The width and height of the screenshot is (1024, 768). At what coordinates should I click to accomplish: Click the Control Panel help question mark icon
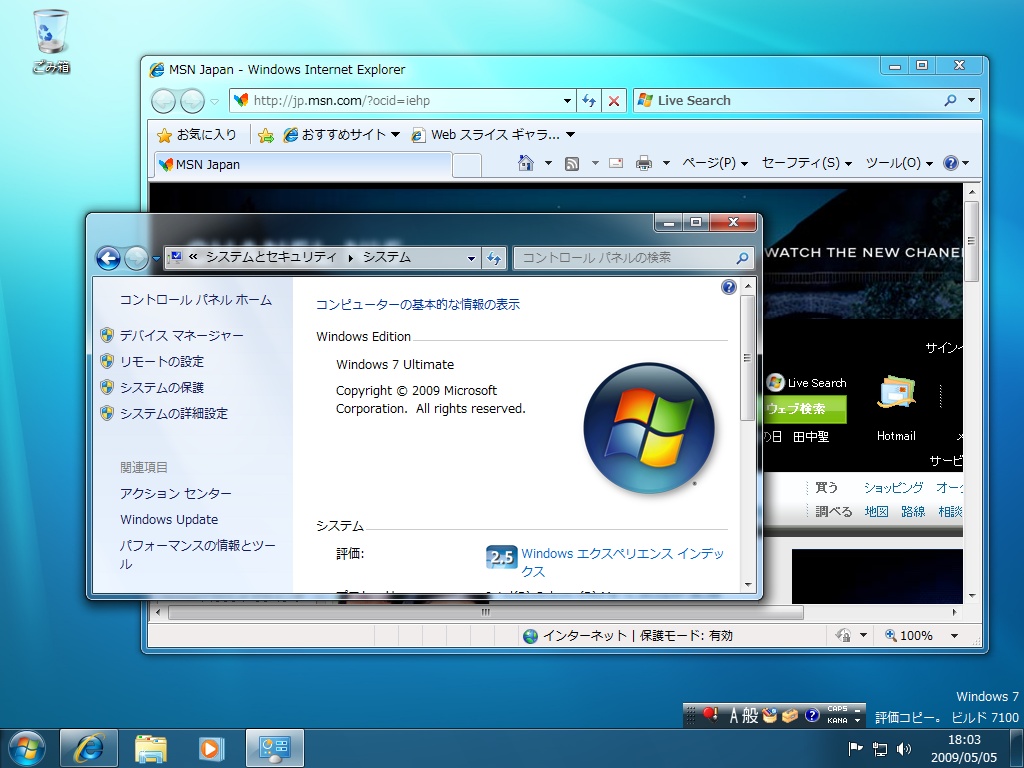tap(729, 287)
